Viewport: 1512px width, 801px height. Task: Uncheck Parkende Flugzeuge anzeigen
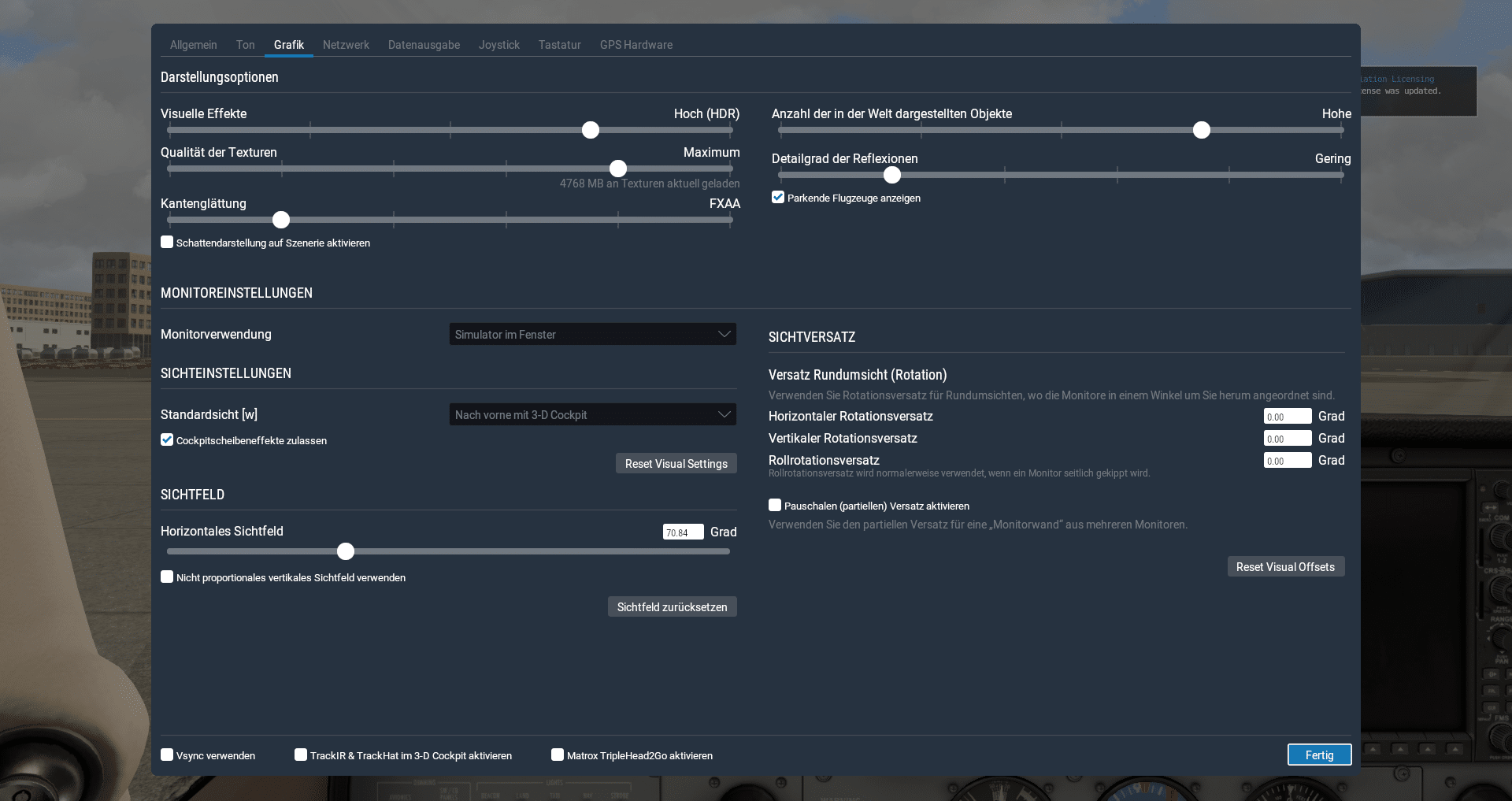pos(778,198)
